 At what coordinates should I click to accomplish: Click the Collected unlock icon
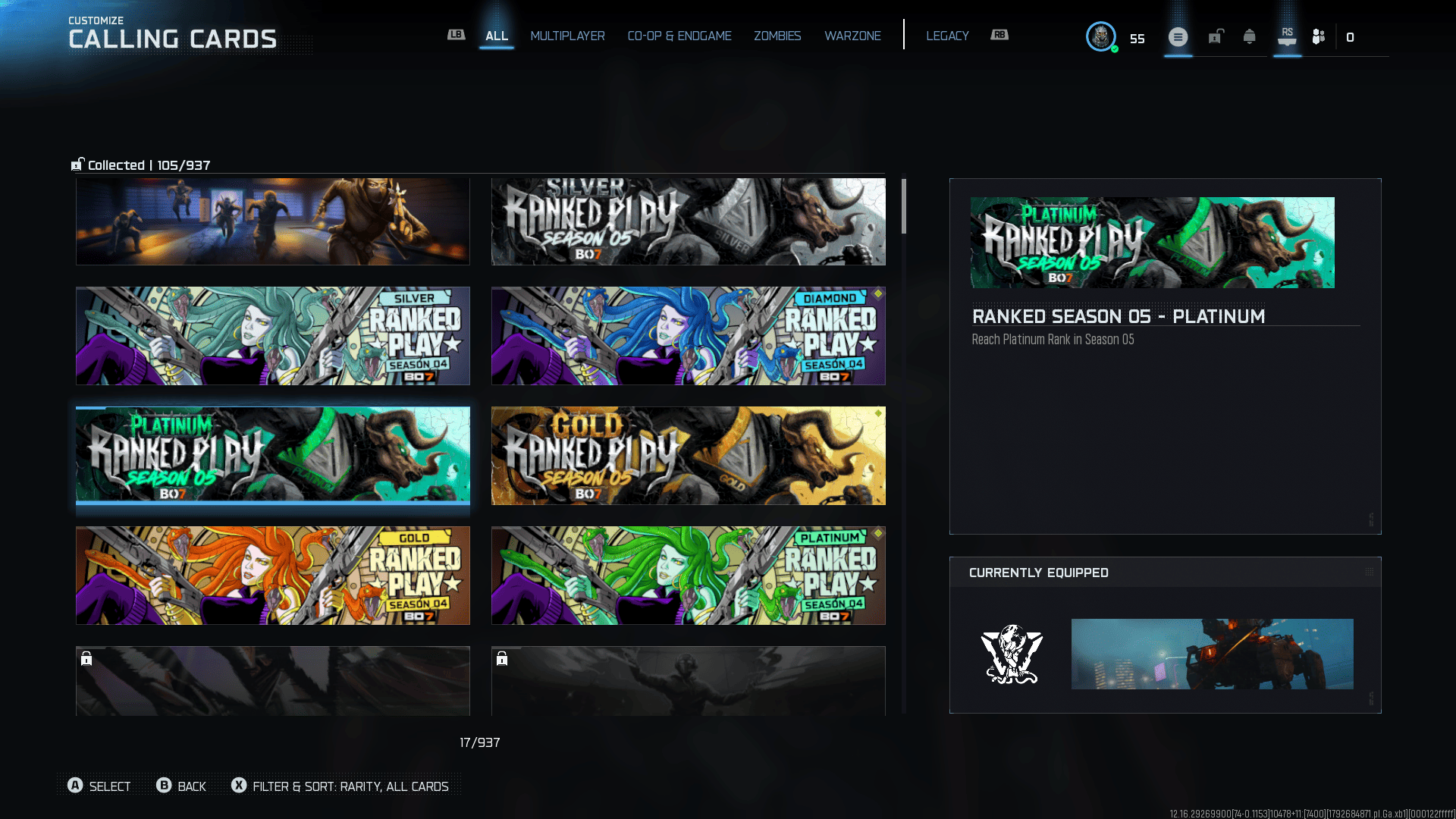[77, 165]
